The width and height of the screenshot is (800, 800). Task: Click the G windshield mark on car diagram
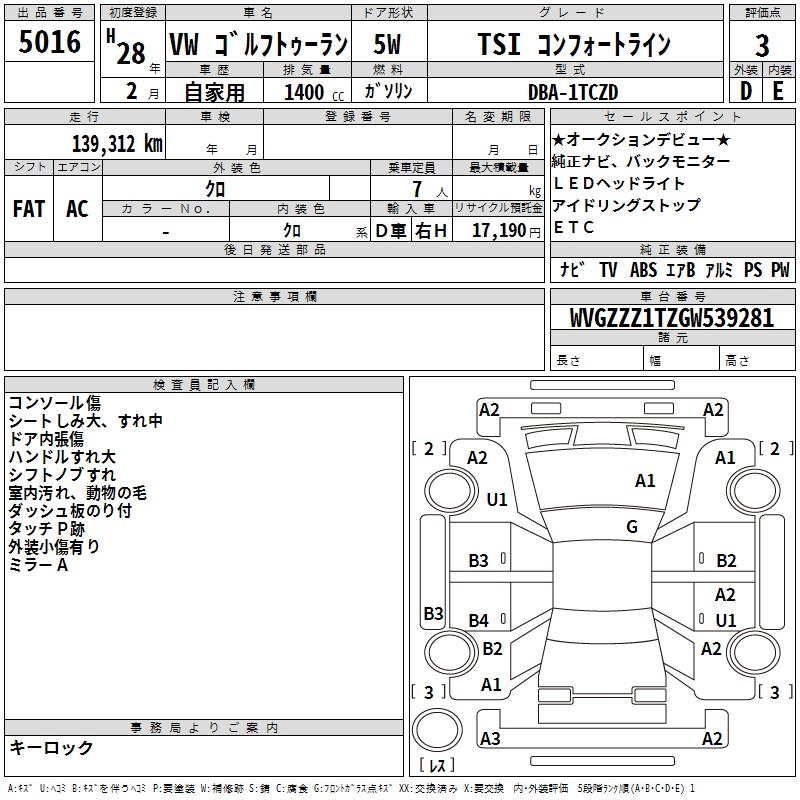point(631,527)
